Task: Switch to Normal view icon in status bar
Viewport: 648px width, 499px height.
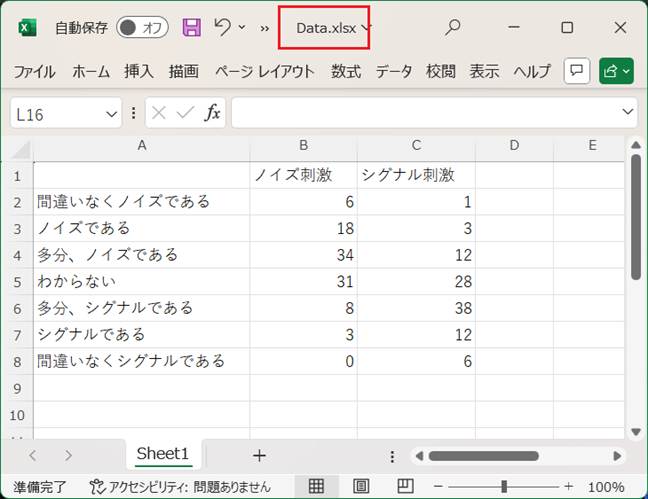Action: pos(316,486)
